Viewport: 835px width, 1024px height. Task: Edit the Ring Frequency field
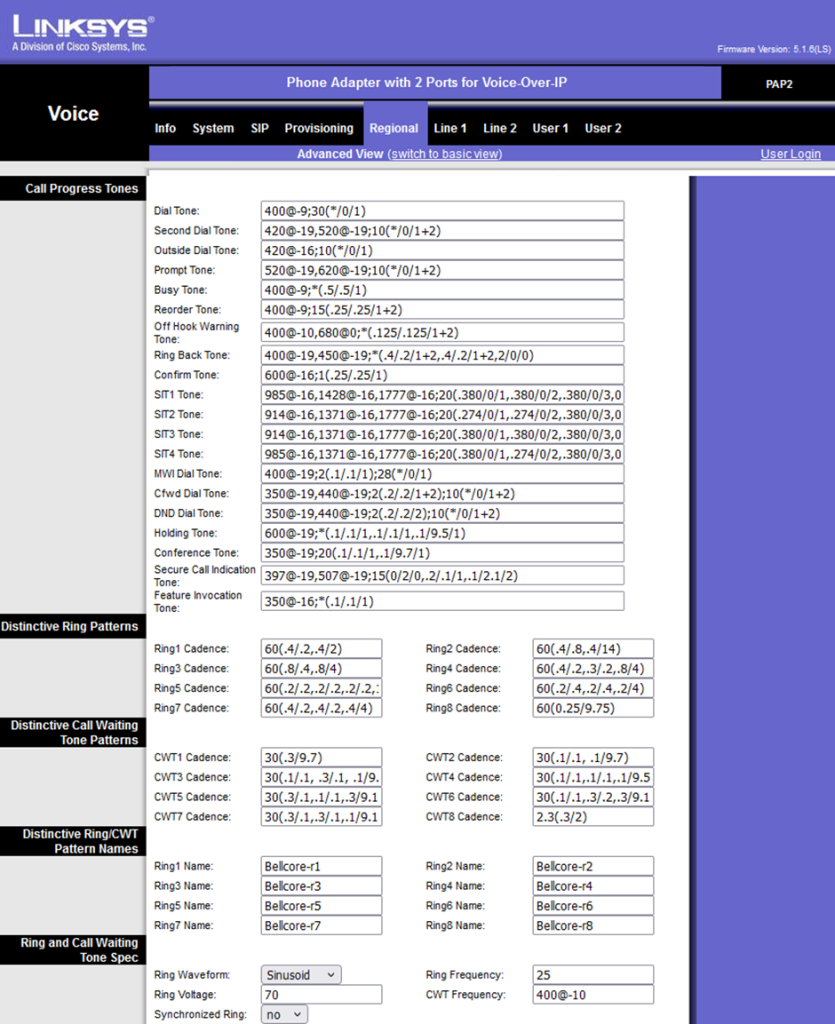593,975
